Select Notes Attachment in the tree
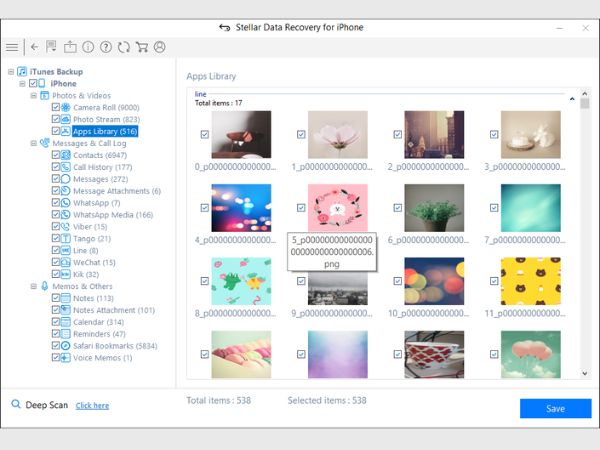Viewport: 600px width, 450px height. point(113,310)
